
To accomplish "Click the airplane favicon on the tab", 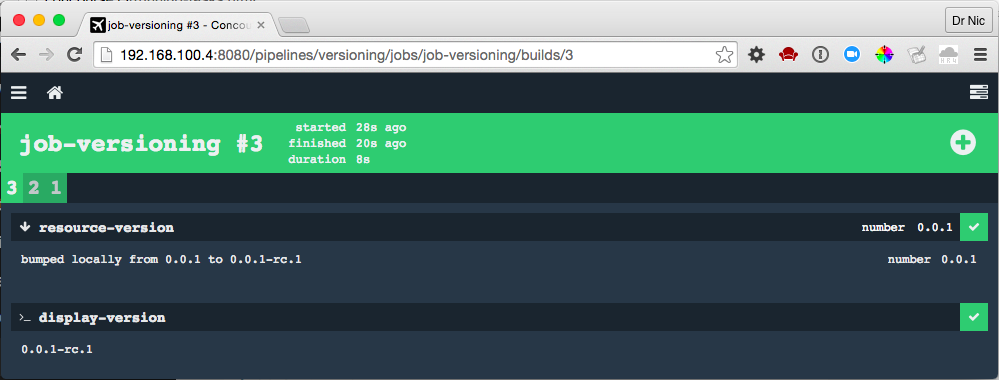I will [x=97, y=25].
